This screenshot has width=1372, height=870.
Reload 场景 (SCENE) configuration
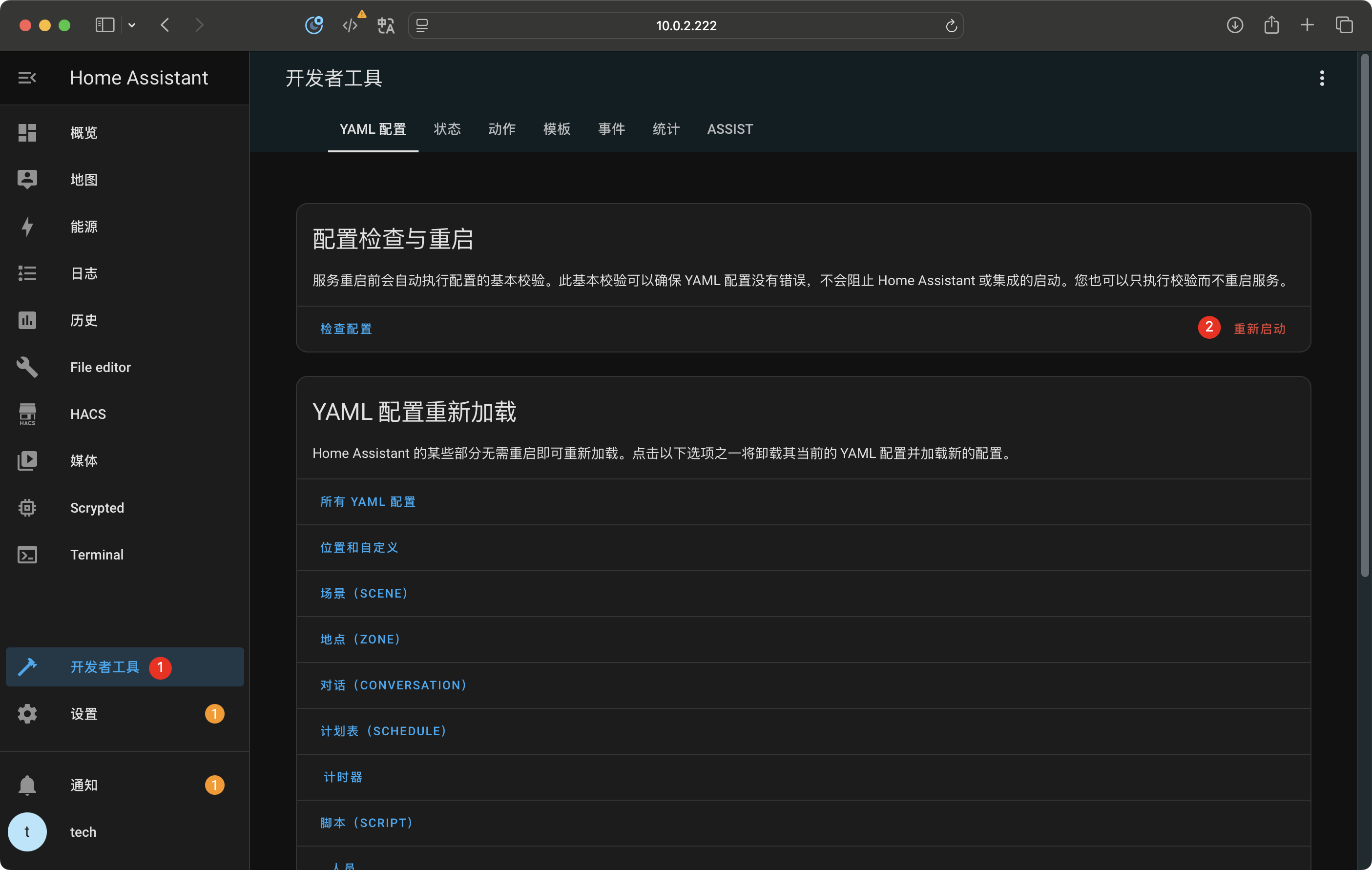(364, 593)
